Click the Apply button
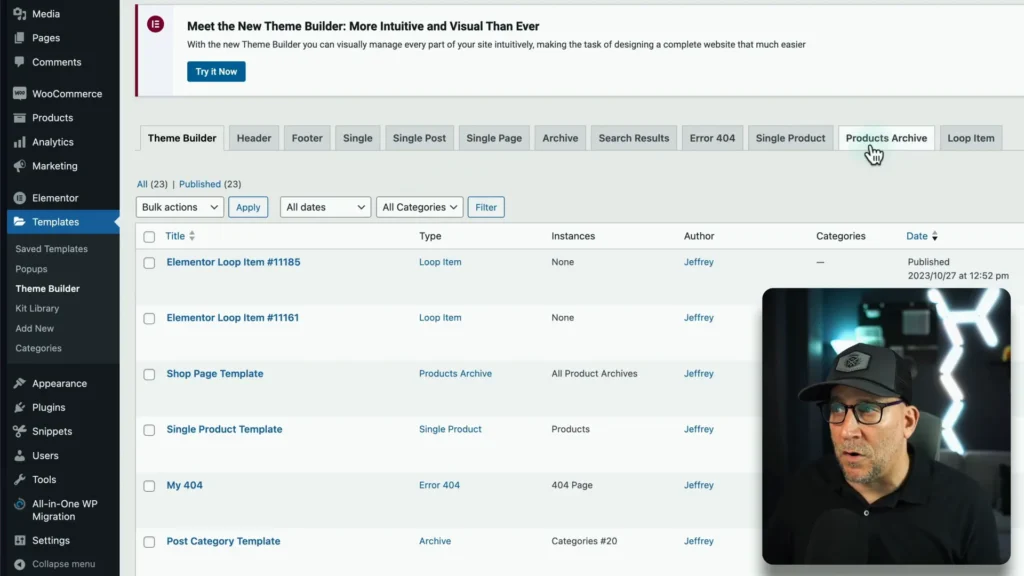 (248, 207)
